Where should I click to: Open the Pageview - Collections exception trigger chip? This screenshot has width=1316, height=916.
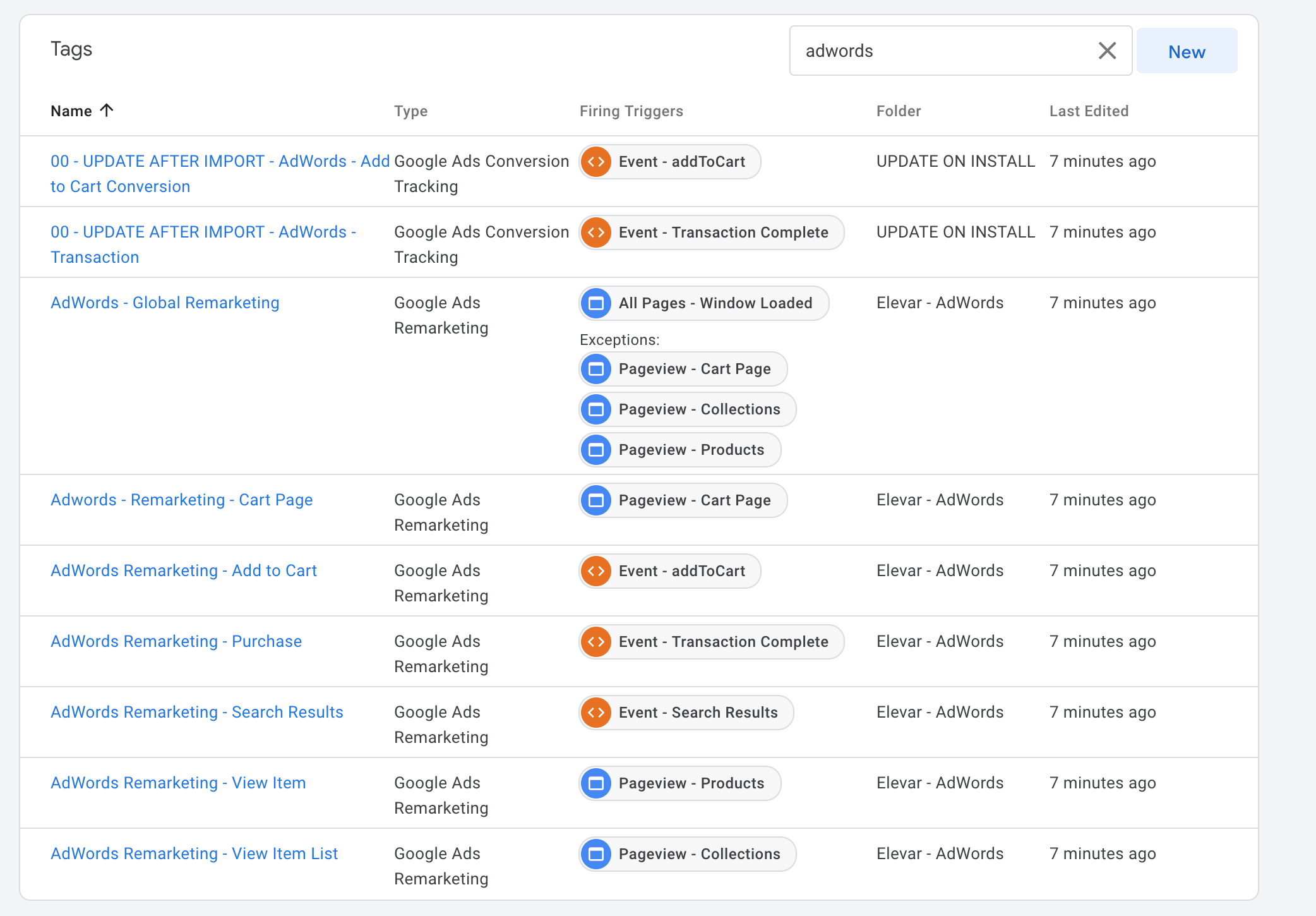click(688, 409)
